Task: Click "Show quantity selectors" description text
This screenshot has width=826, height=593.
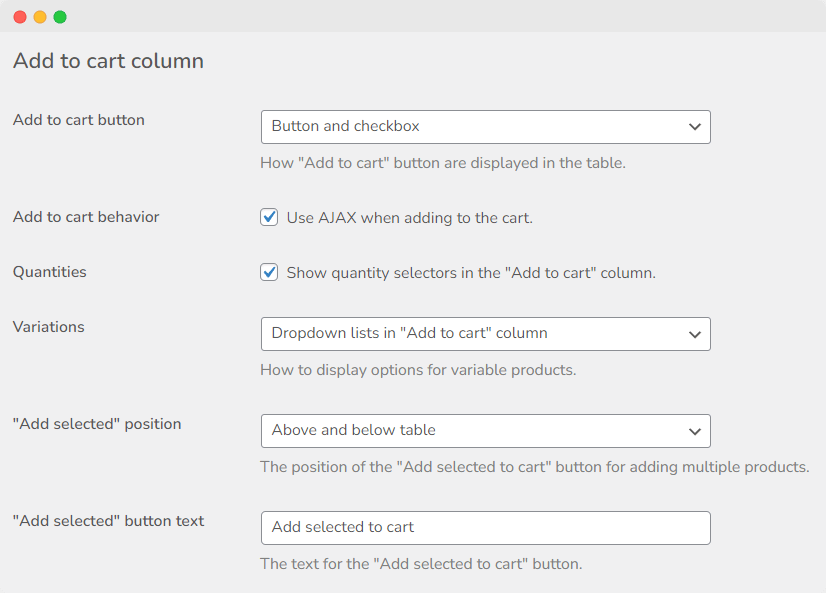Action: tap(471, 273)
